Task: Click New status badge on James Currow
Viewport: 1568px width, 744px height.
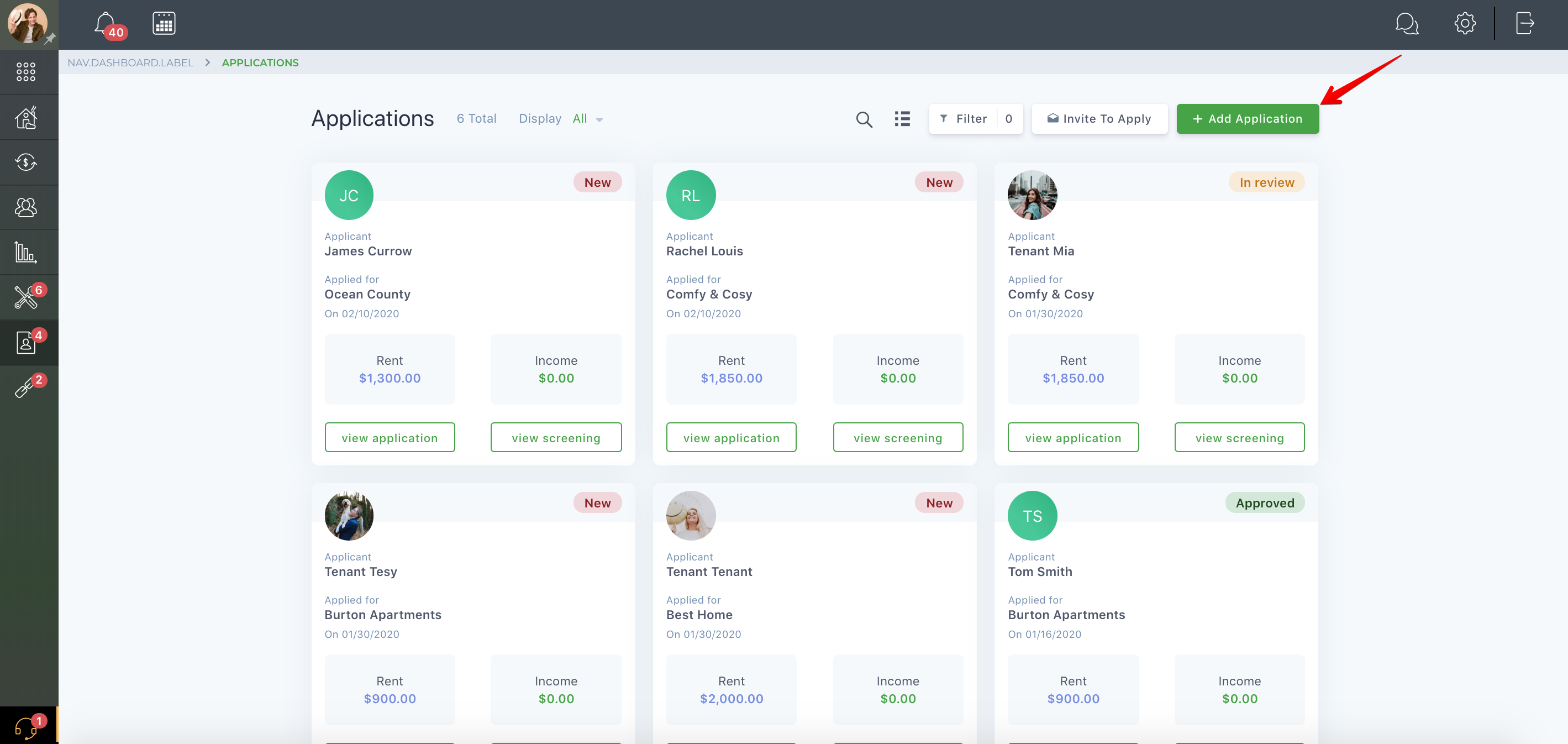Action: 597,182
